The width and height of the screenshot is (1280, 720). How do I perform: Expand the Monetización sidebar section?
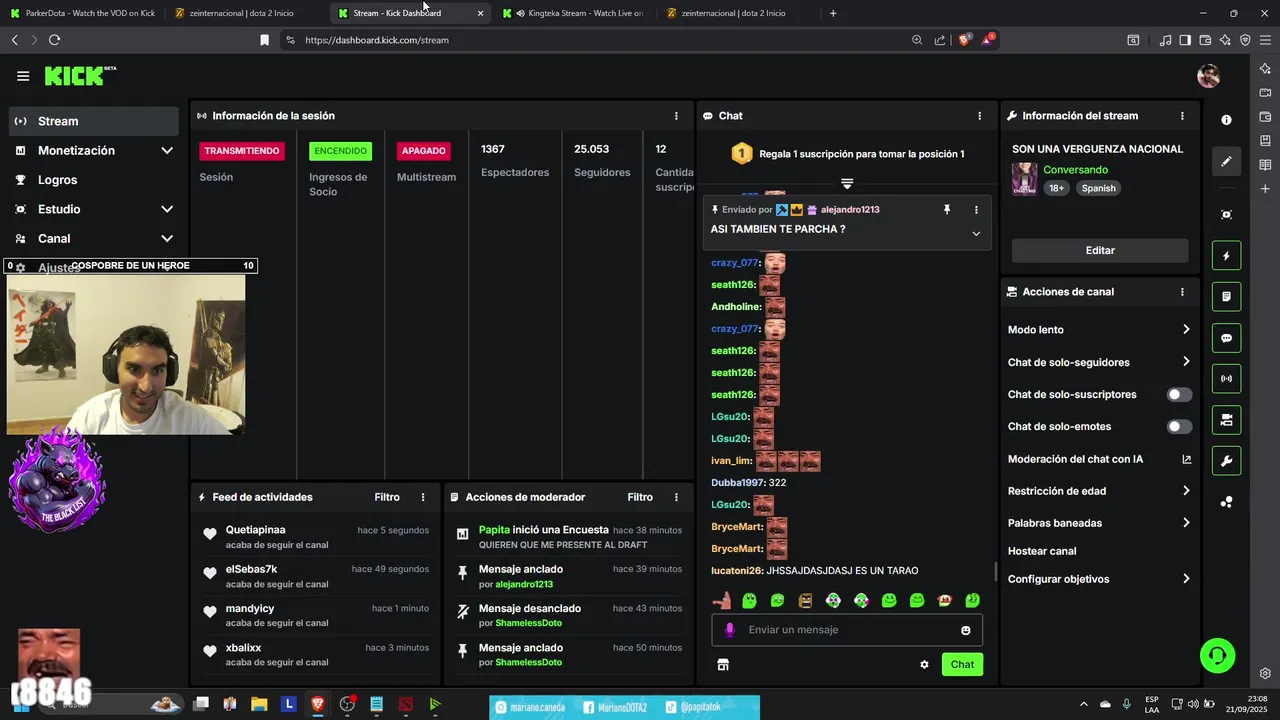[167, 151]
